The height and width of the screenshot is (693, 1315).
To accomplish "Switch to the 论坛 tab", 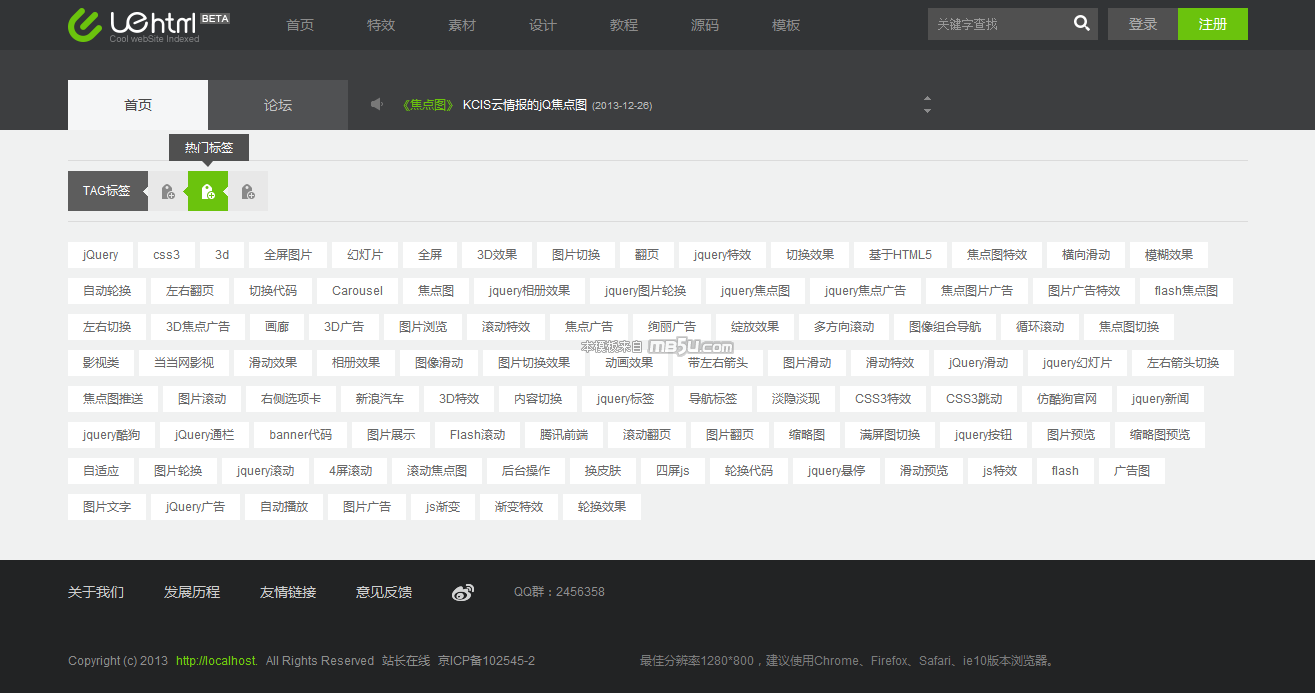I will (278, 105).
